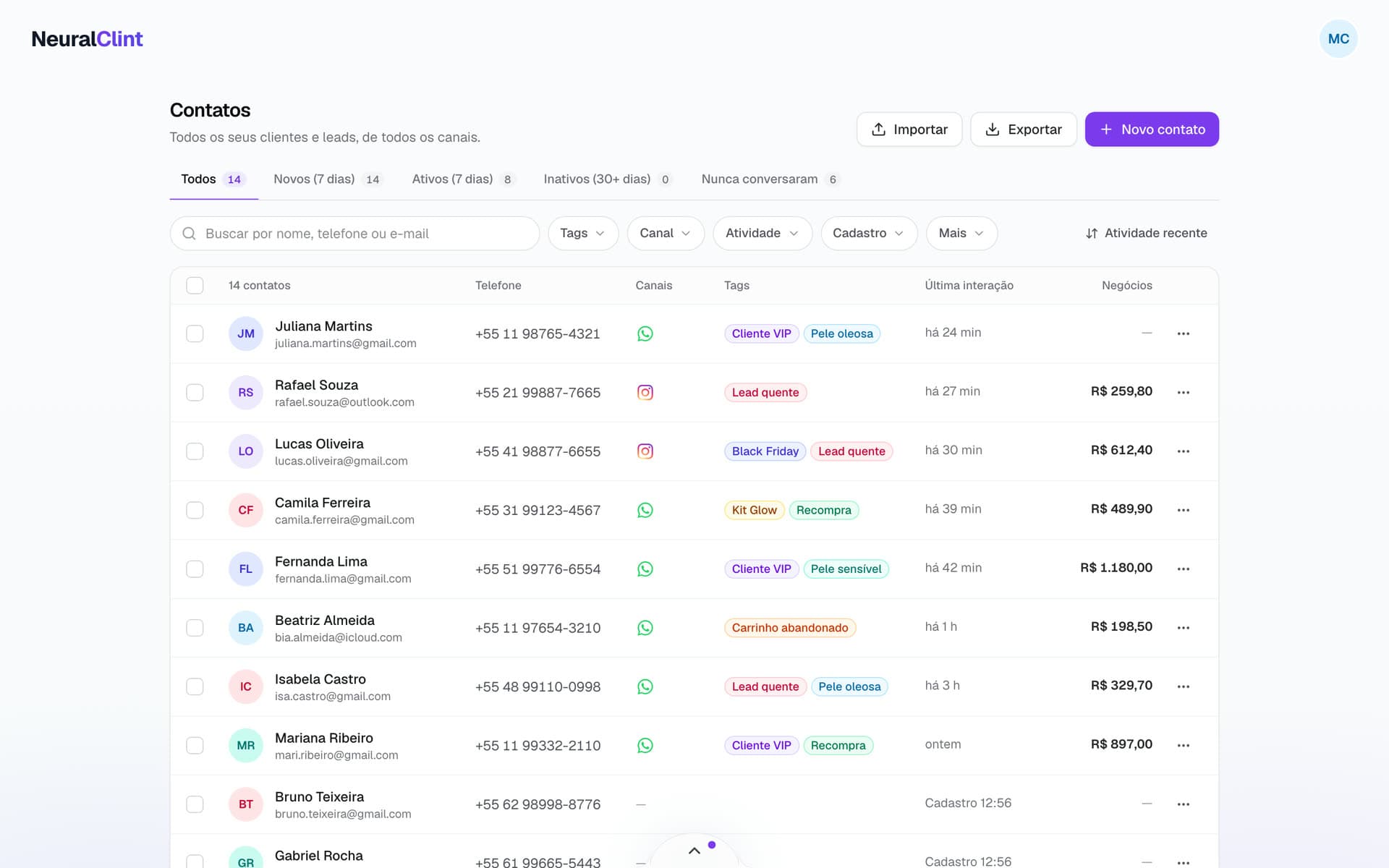The width and height of the screenshot is (1389, 868).
Task: Click the JM avatar of Juliana Martins
Action: click(x=245, y=333)
